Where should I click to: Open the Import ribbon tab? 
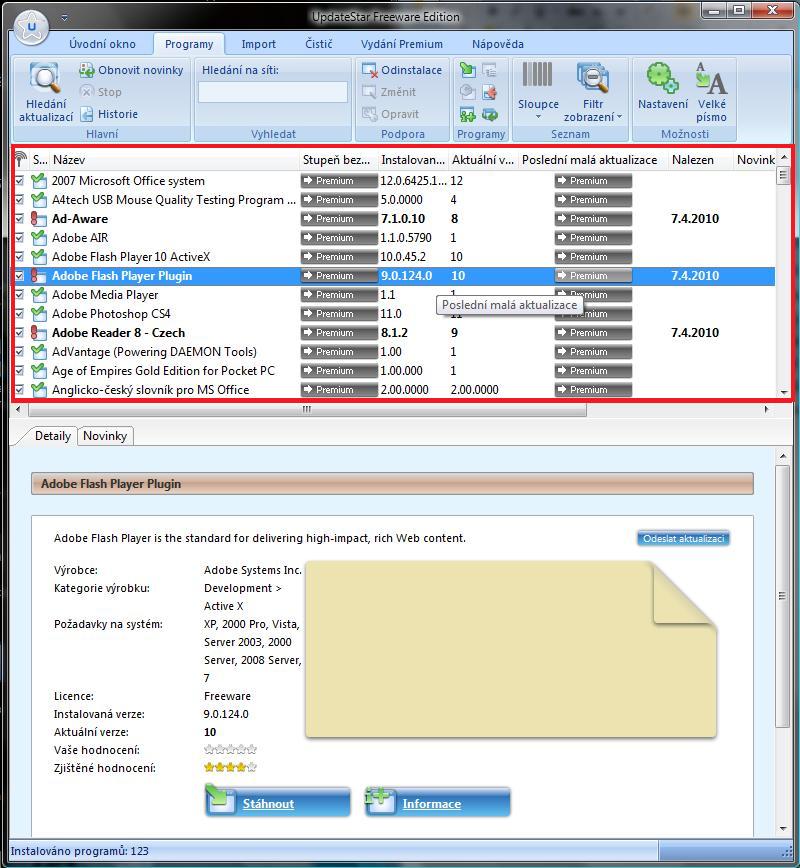click(258, 44)
